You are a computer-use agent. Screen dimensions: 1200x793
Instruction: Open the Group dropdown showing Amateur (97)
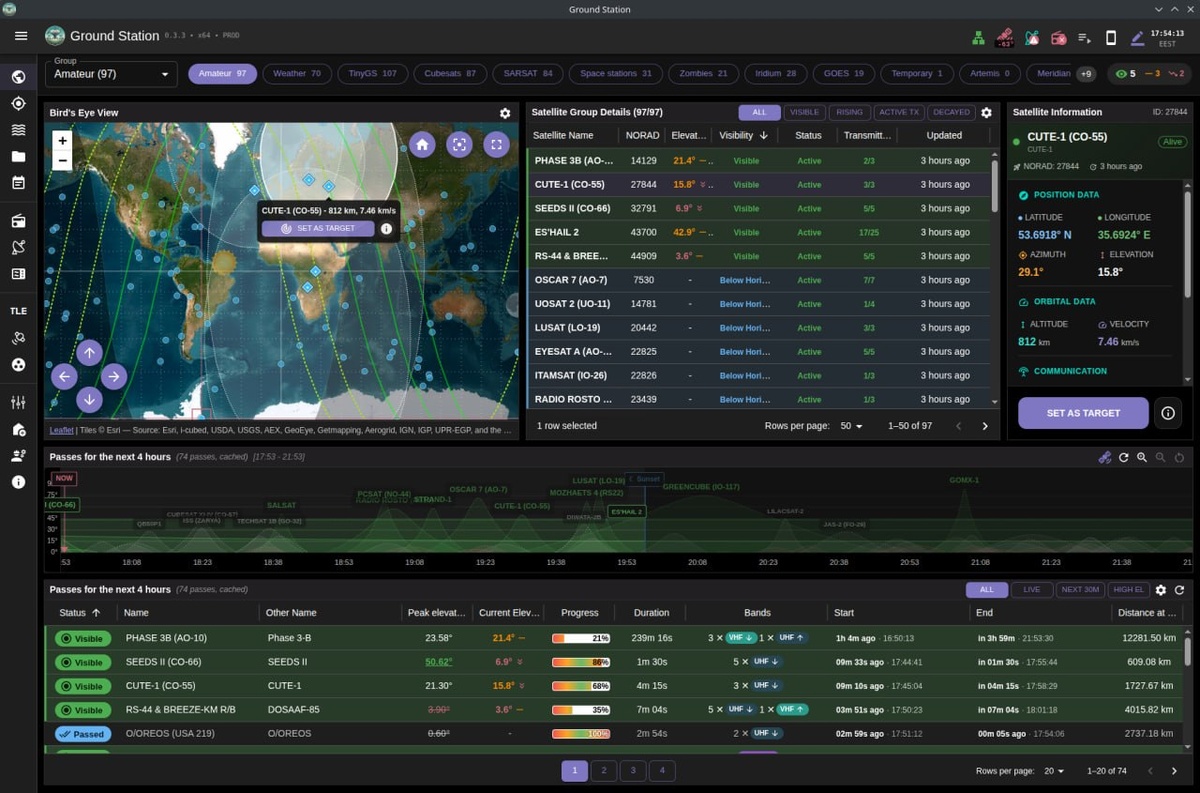point(111,74)
